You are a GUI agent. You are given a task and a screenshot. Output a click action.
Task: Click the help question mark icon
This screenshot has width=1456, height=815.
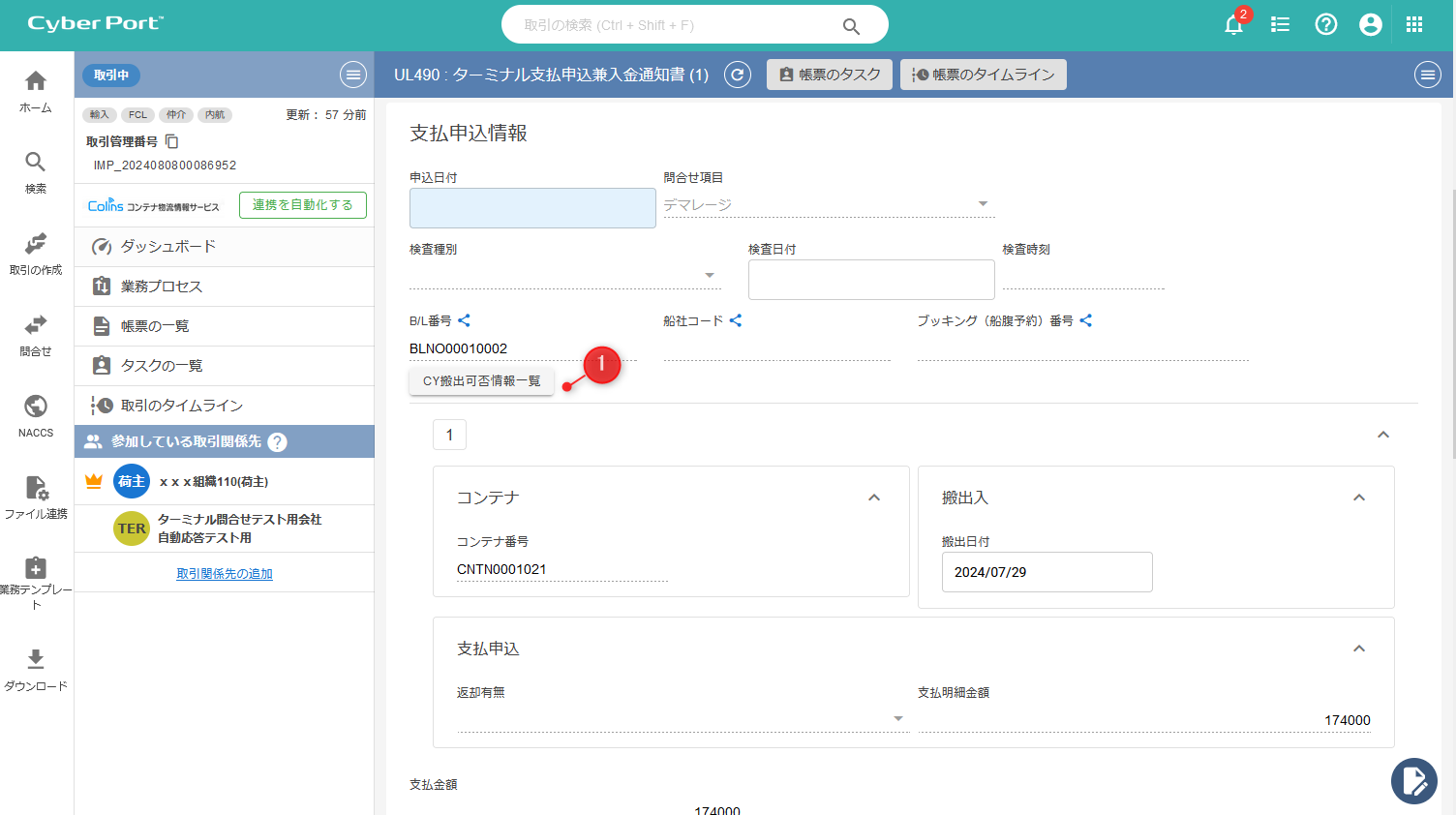click(x=1325, y=25)
